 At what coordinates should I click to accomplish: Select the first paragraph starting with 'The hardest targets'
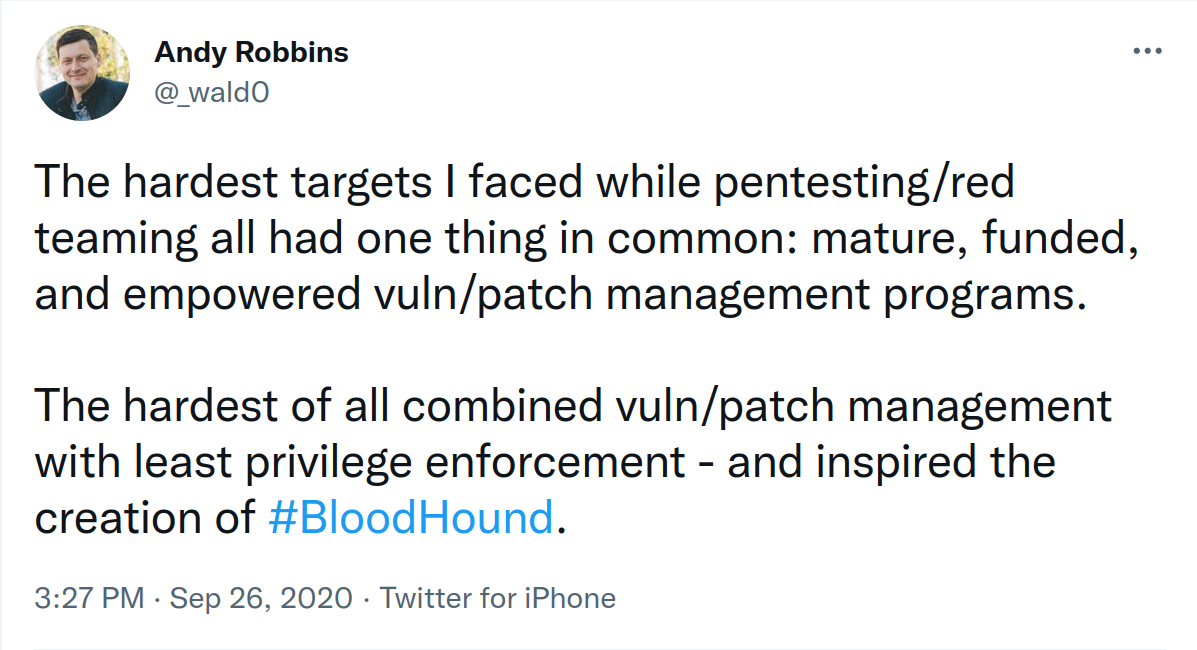click(x=586, y=238)
